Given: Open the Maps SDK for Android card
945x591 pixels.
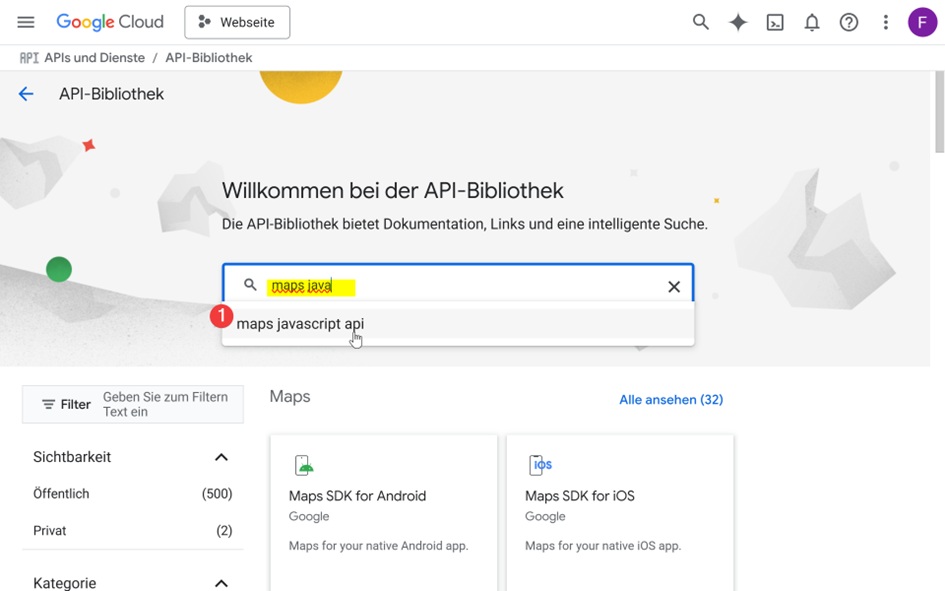Looking at the screenshot, I should tap(384, 513).
